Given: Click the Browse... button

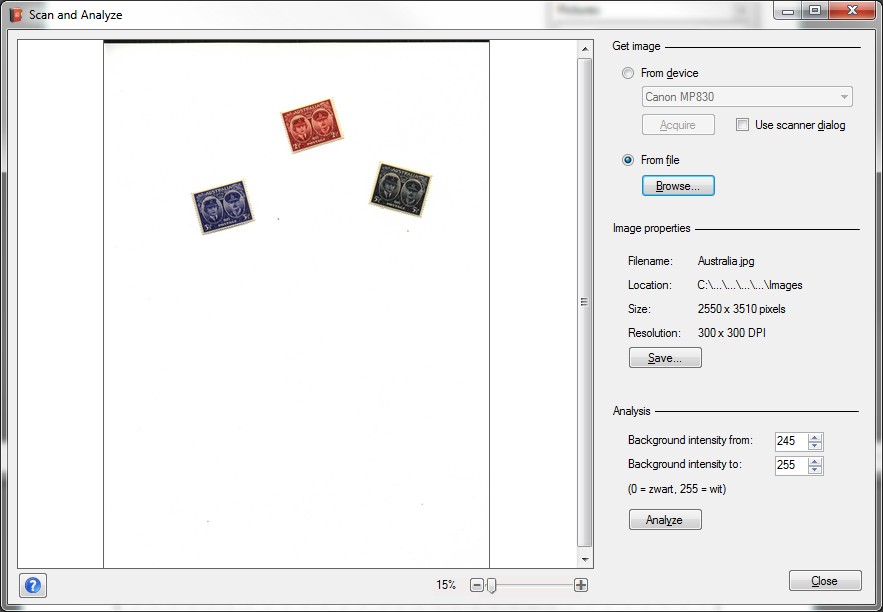Looking at the screenshot, I should [678, 186].
